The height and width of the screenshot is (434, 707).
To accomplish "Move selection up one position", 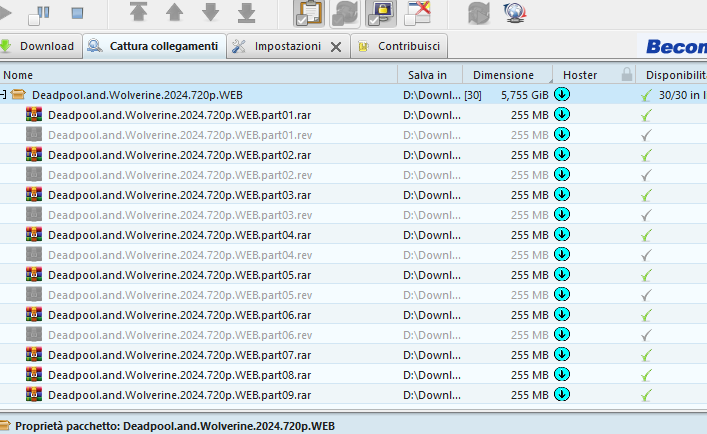I will (174, 12).
